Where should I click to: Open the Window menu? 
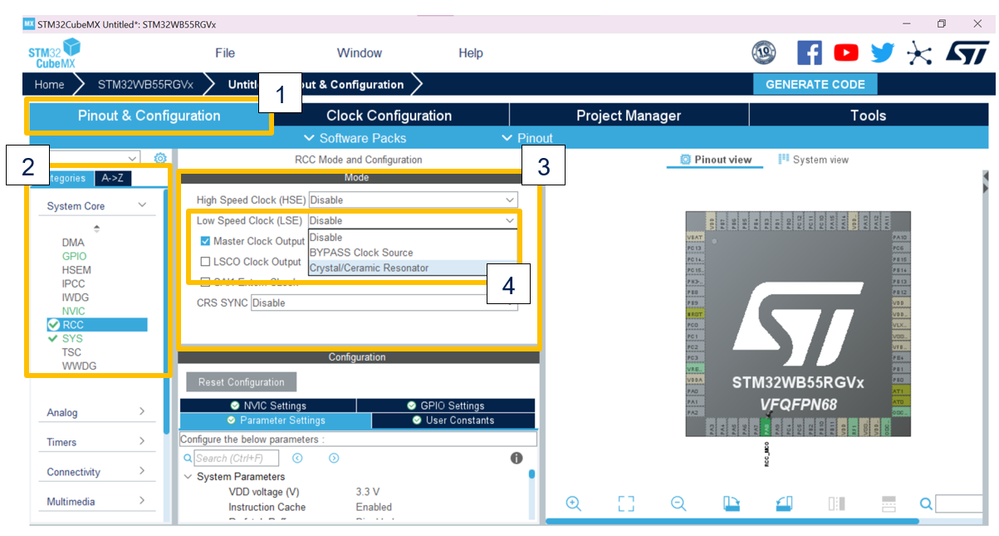coord(359,53)
